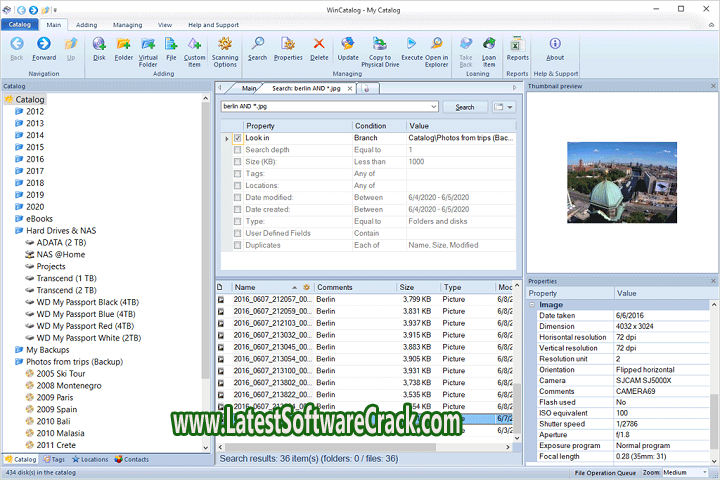Switch to the Managing ribbon tab
720x480 pixels.
coord(127,25)
